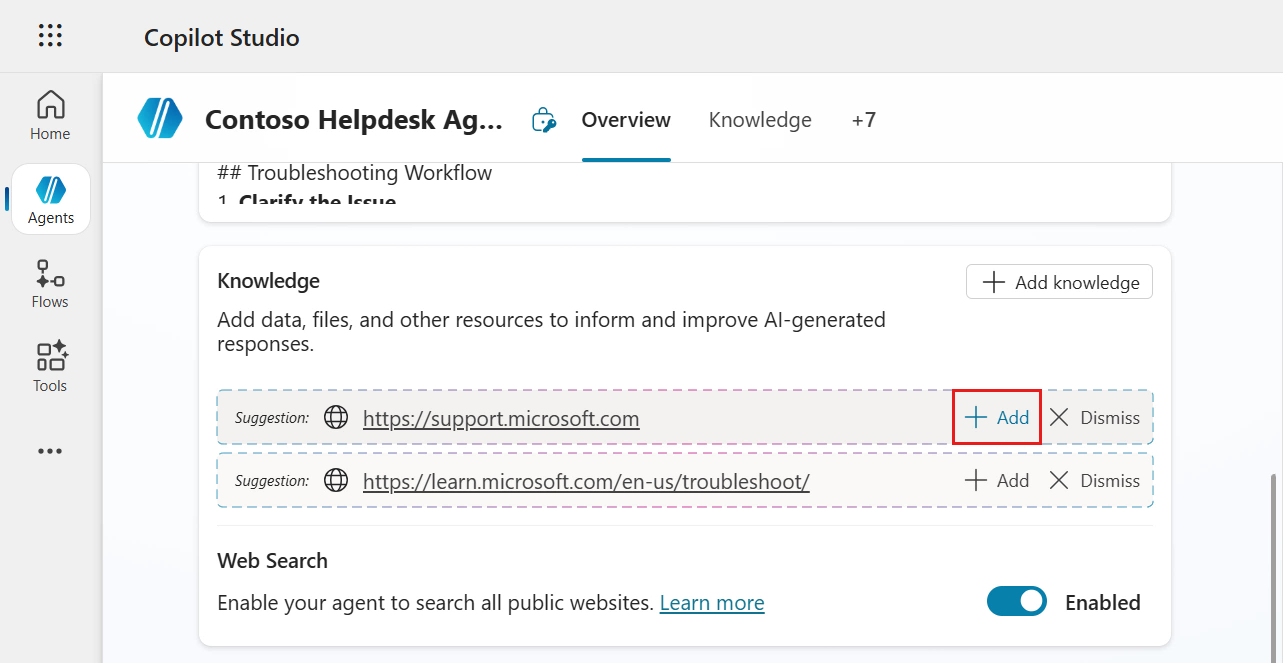Image resolution: width=1283 pixels, height=663 pixels.
Task: Open the https://support.microsoft.com link
Action: click(x=501, y=418)
